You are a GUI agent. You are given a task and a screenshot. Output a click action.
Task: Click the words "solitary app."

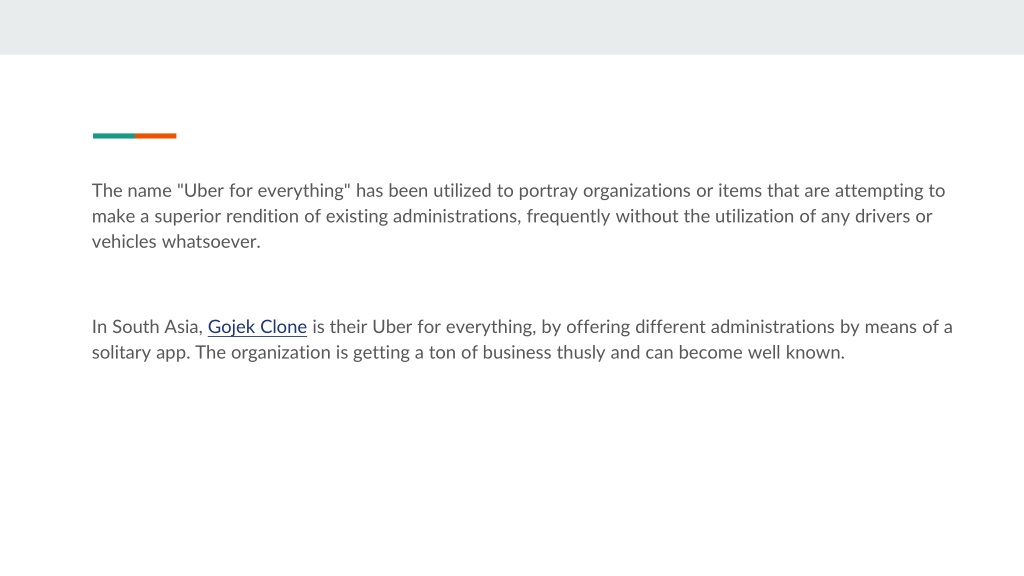[141, 353]
